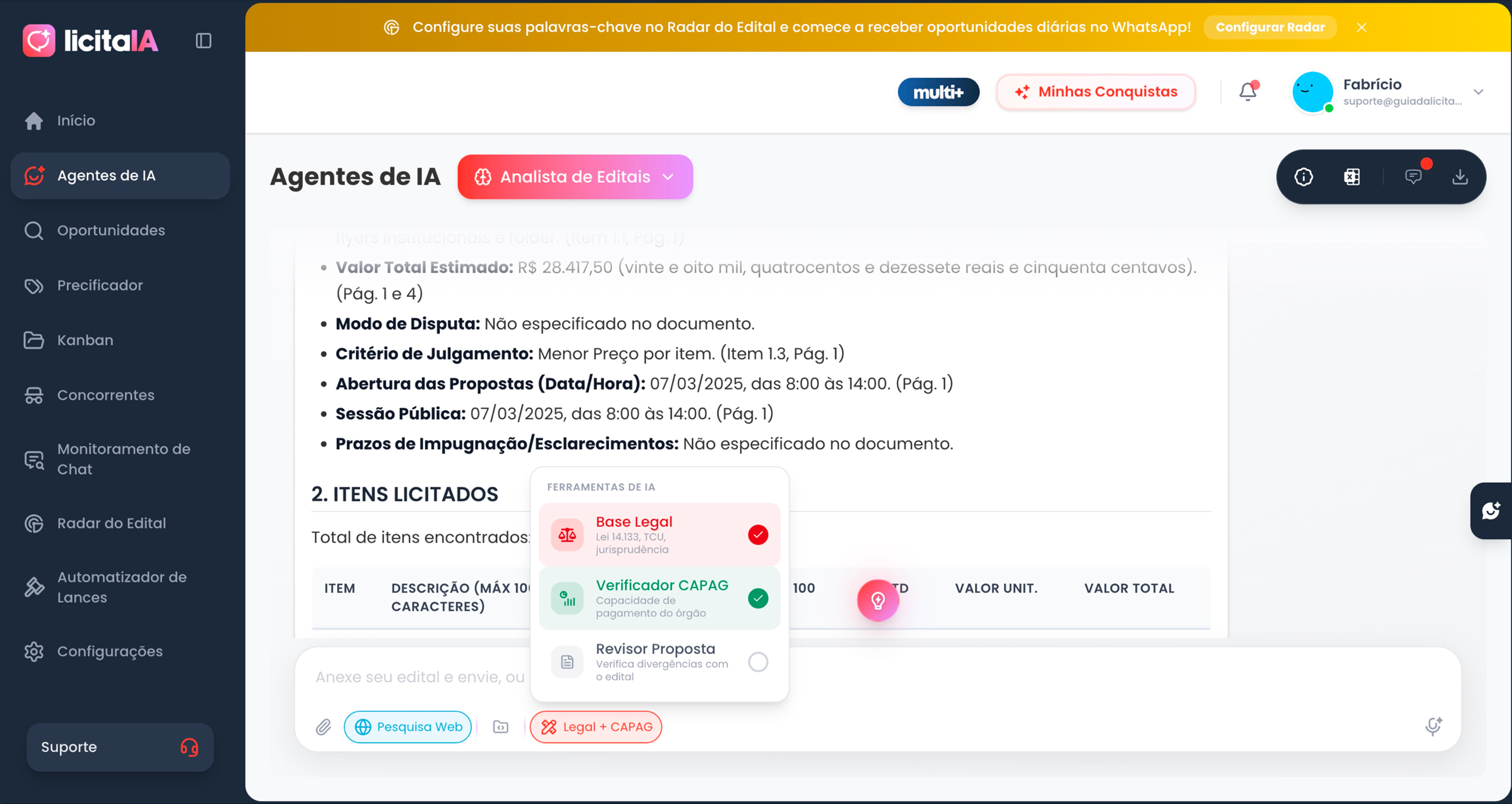Open the floating chat assistant tab
1512x804 pixels.
point(1490,511)
